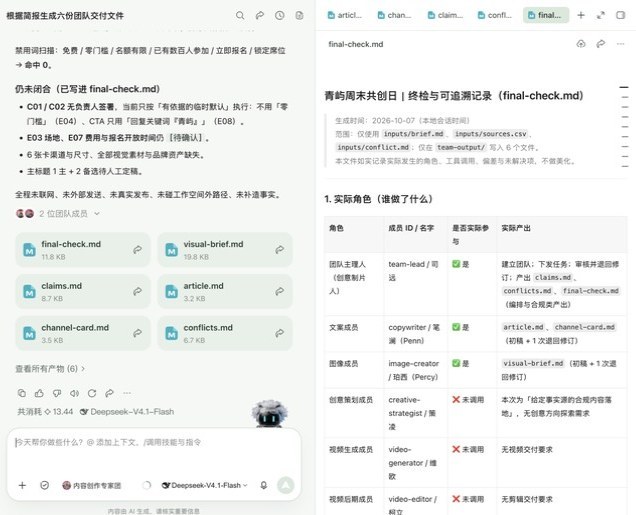Viewport: 636px width, 515px height.
Task: Toggle the task check icon in input bar
Action: tap(45, 485)
